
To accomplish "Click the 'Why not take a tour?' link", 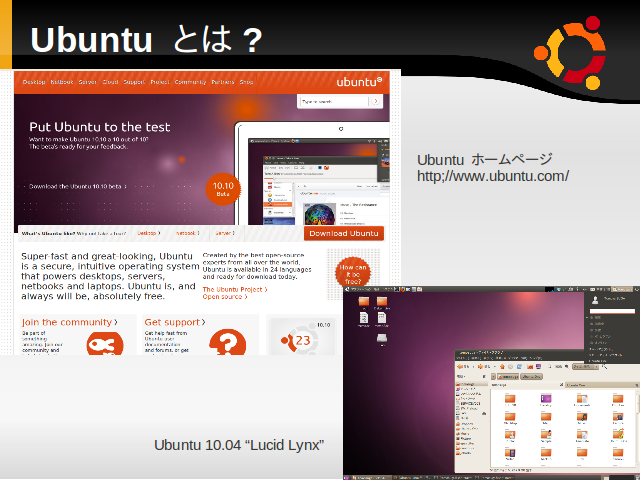I will [101, 233].
